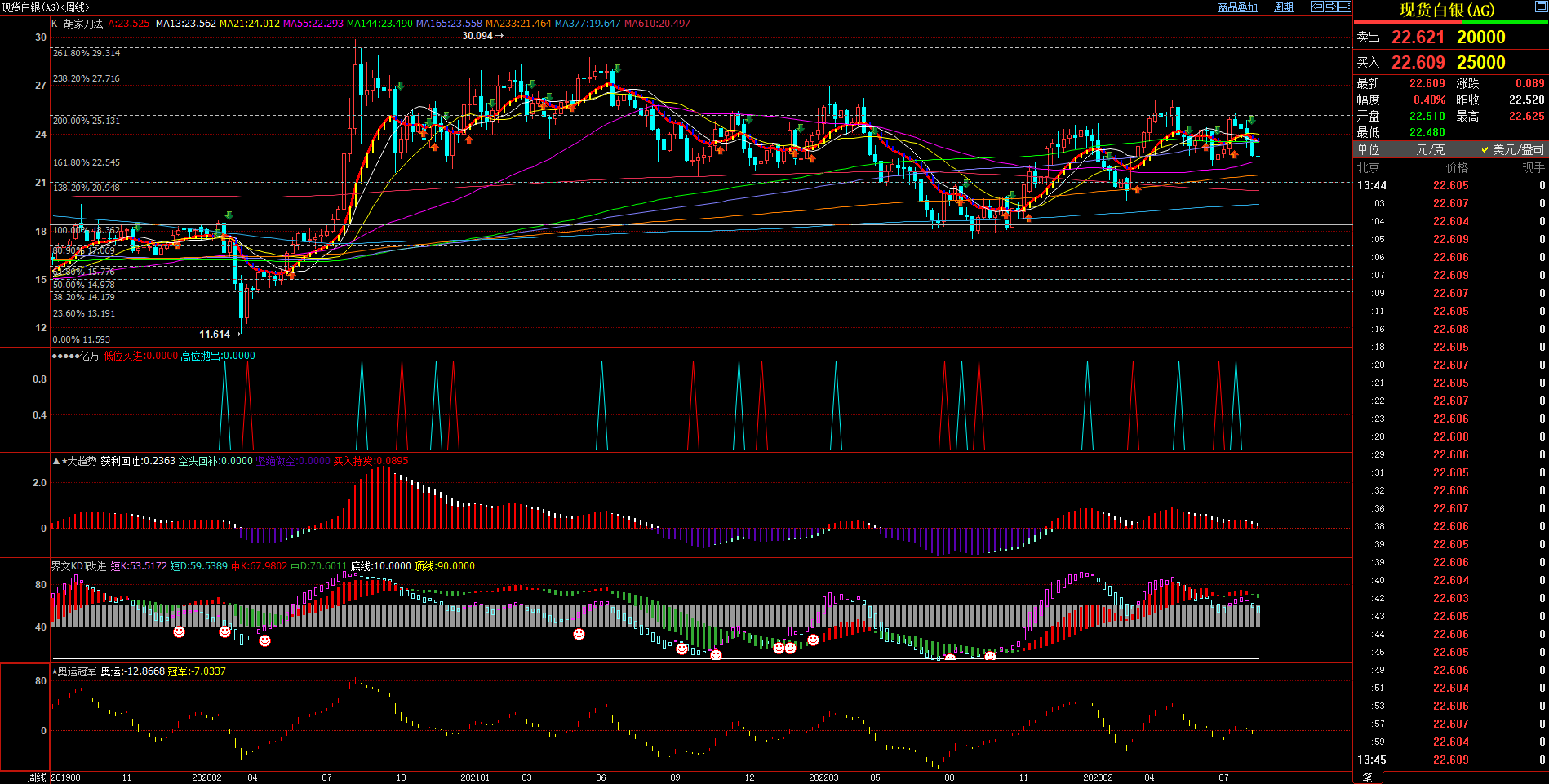Switch price unit to 元/克
The image size is (1549, 784).
coord(1430,149)
